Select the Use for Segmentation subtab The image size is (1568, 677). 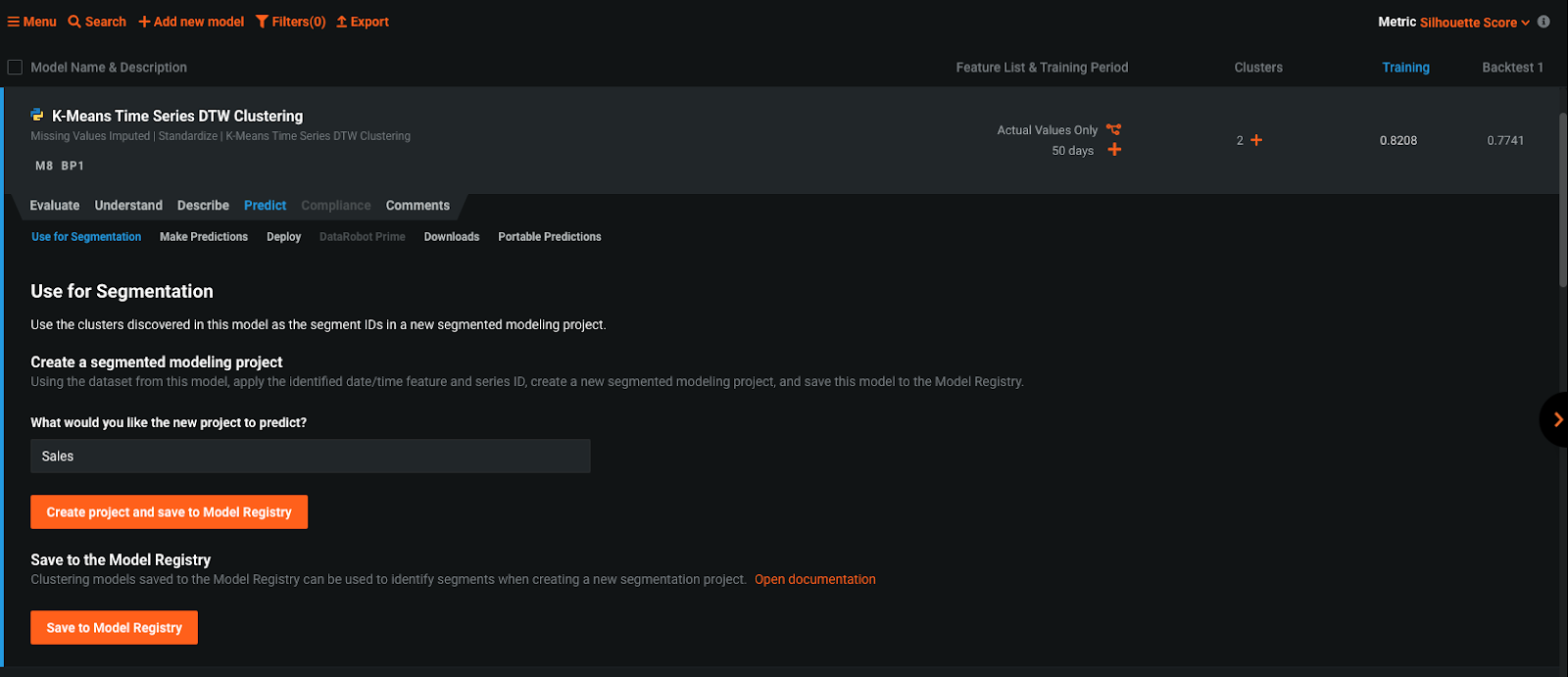86,237
